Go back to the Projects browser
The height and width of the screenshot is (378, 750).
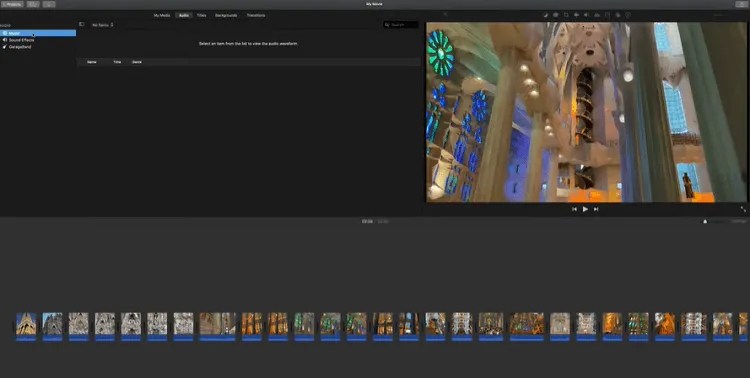[11, 4]
